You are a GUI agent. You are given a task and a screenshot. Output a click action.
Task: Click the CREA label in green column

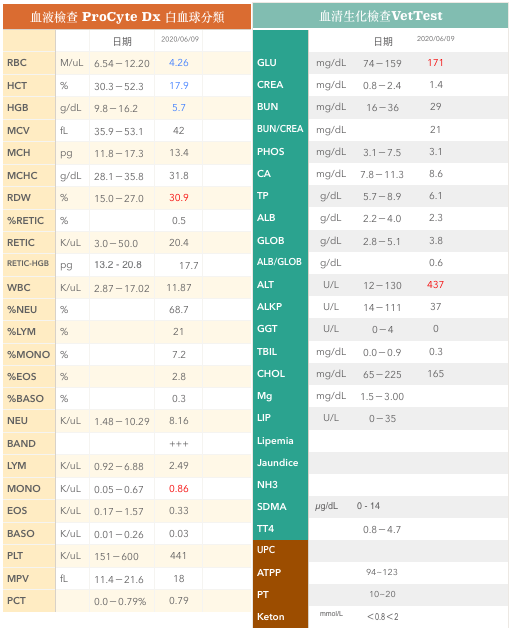coord(270,85)
